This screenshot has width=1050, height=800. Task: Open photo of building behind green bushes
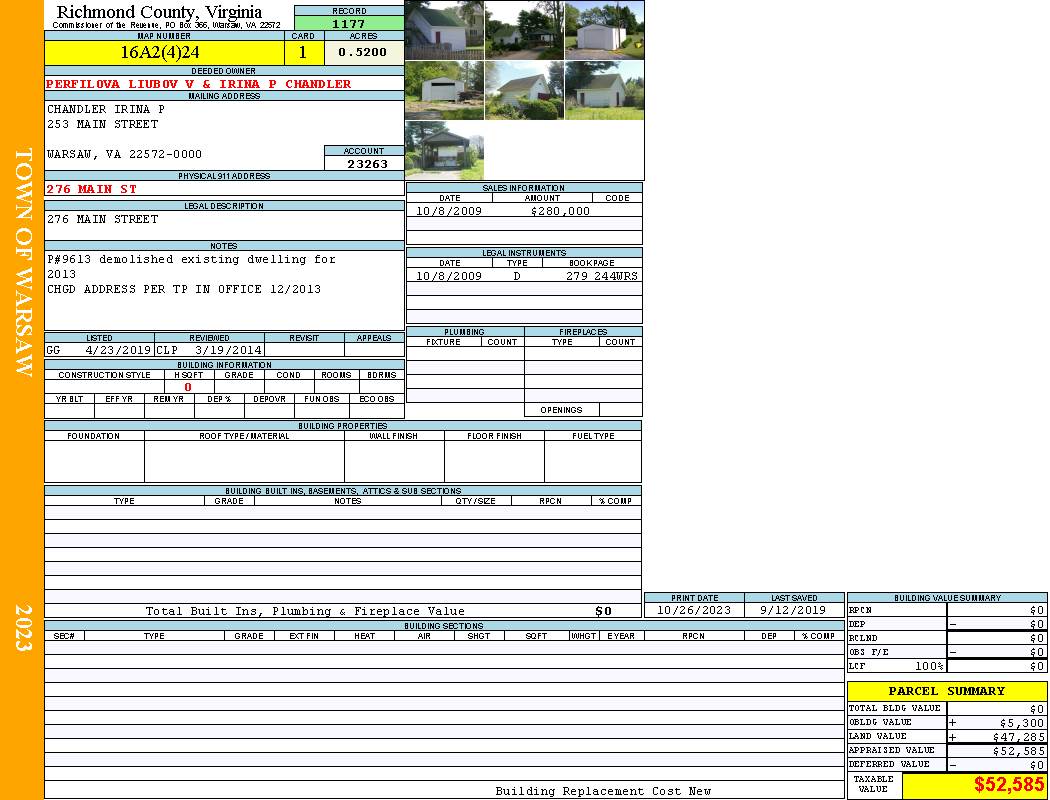[x=524, y=90]
